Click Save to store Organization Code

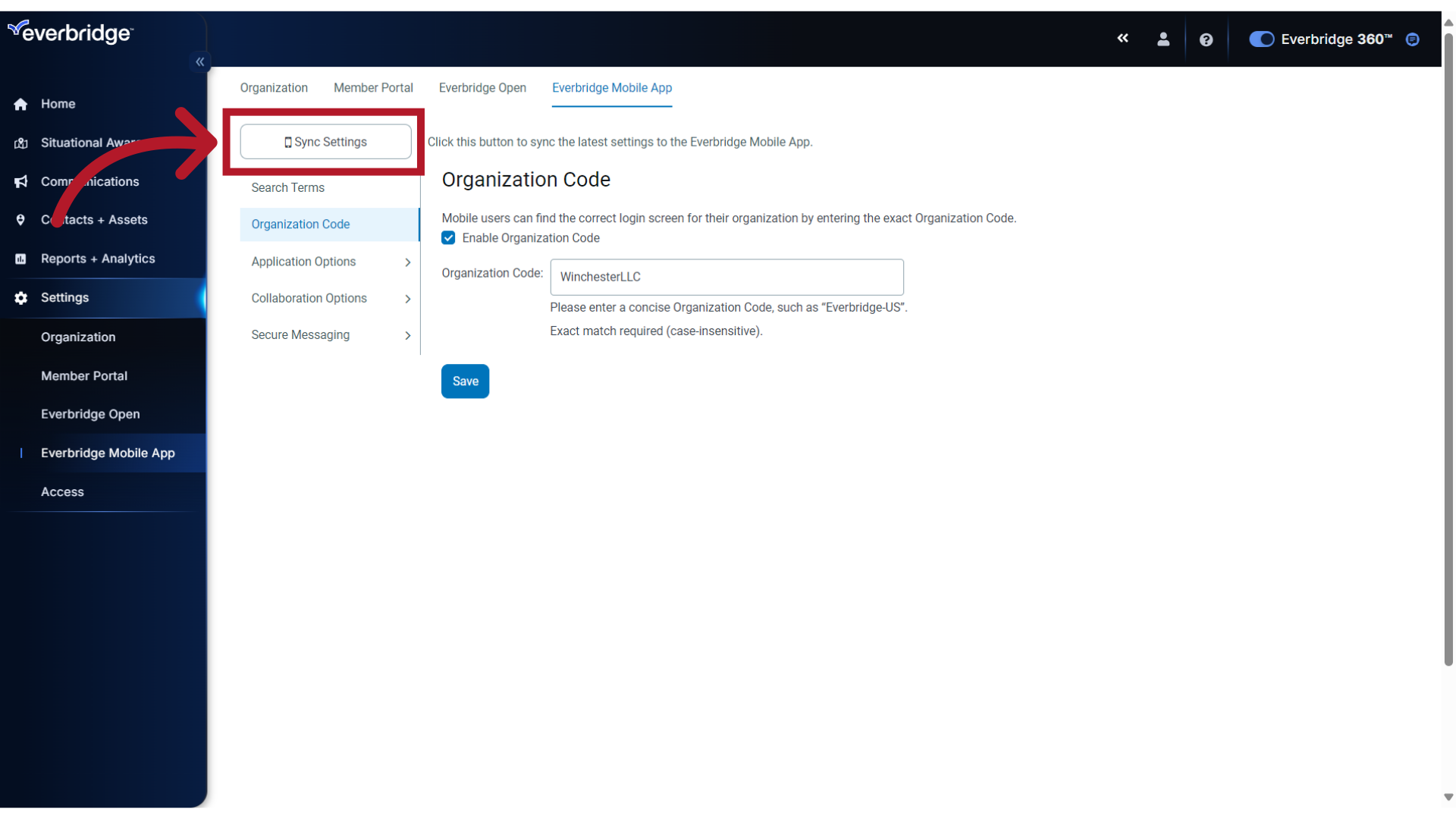(x=465, y=380)
